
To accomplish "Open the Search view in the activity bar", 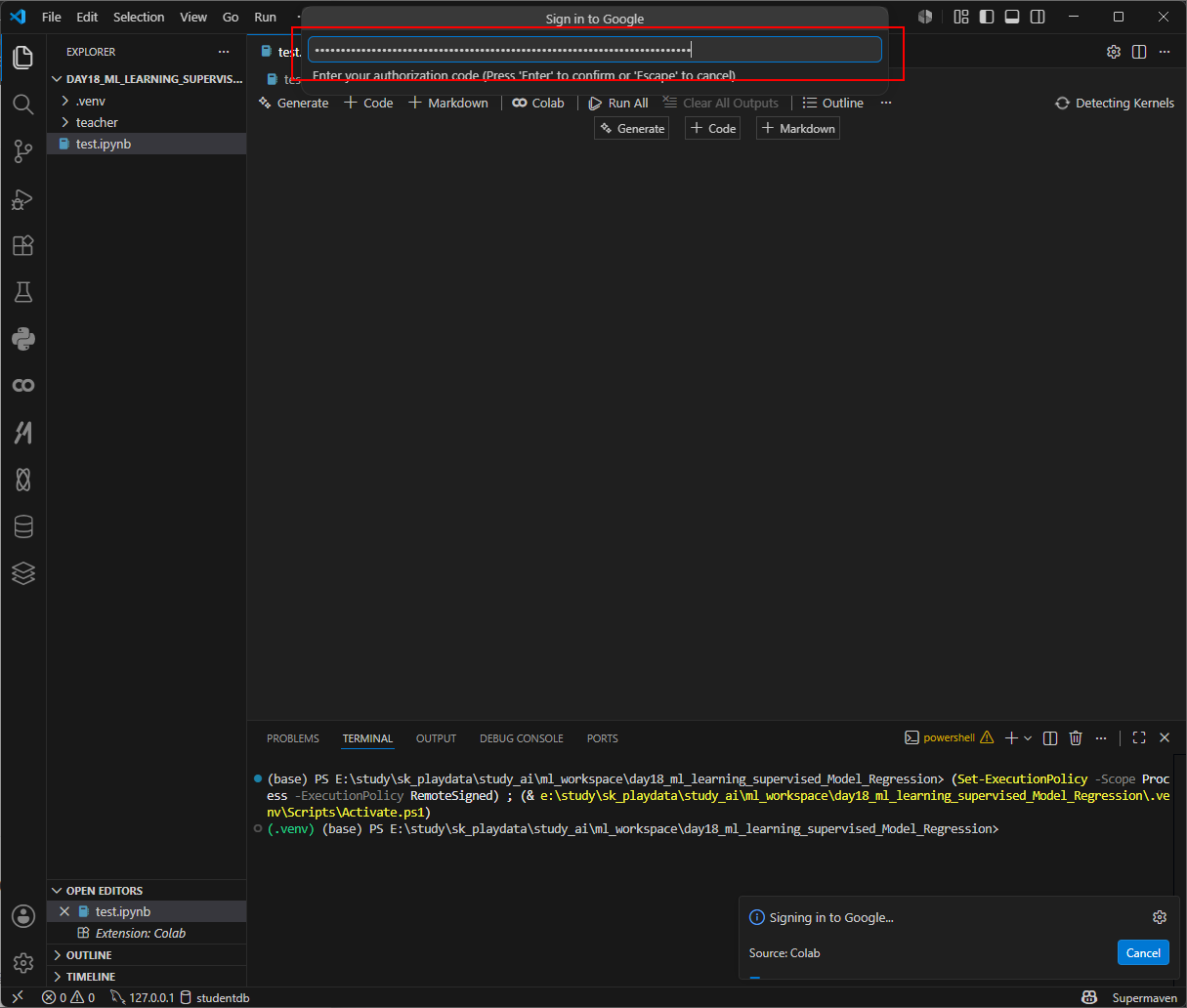I will (x=23, y=104).
